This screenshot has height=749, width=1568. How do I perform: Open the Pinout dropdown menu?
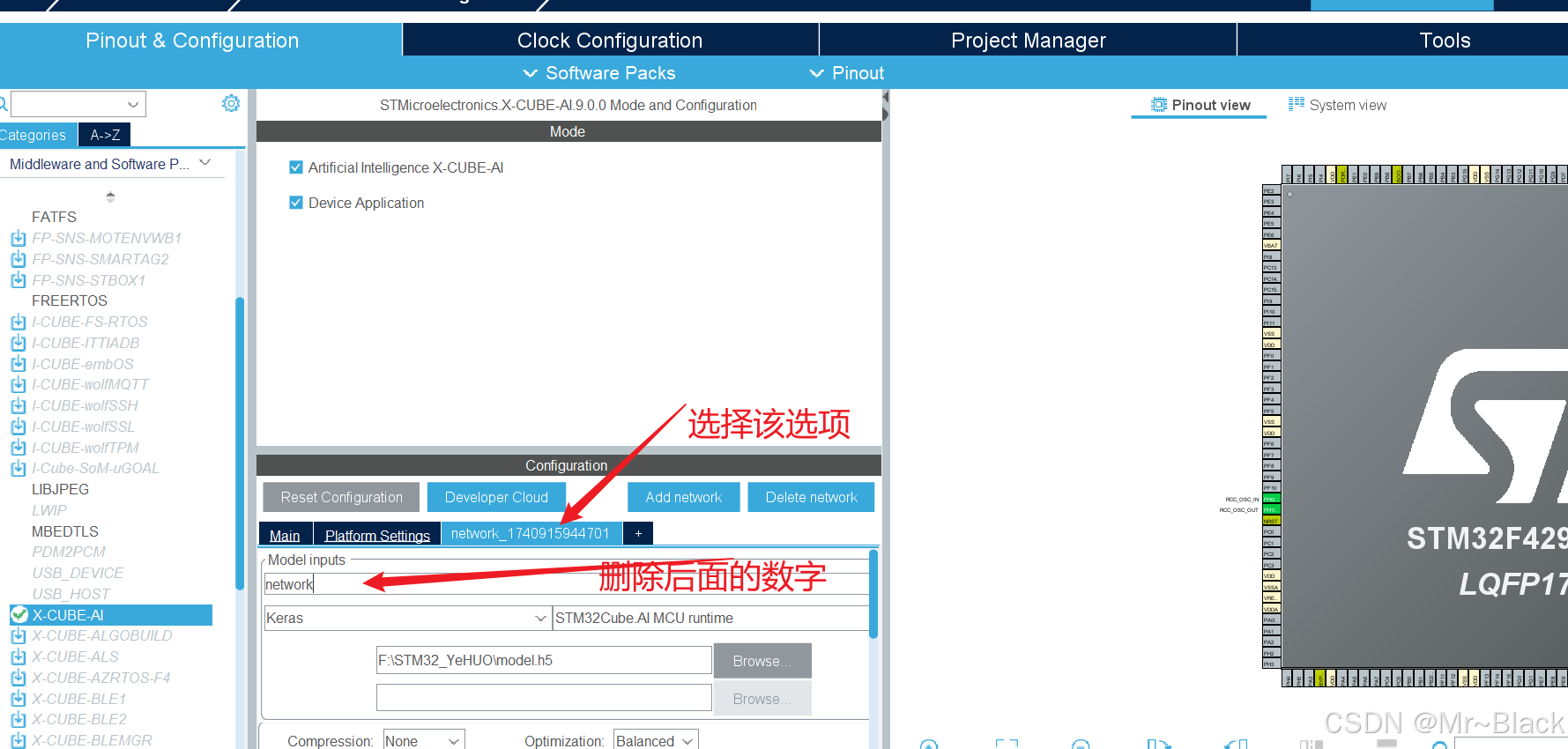pos(847,73)
